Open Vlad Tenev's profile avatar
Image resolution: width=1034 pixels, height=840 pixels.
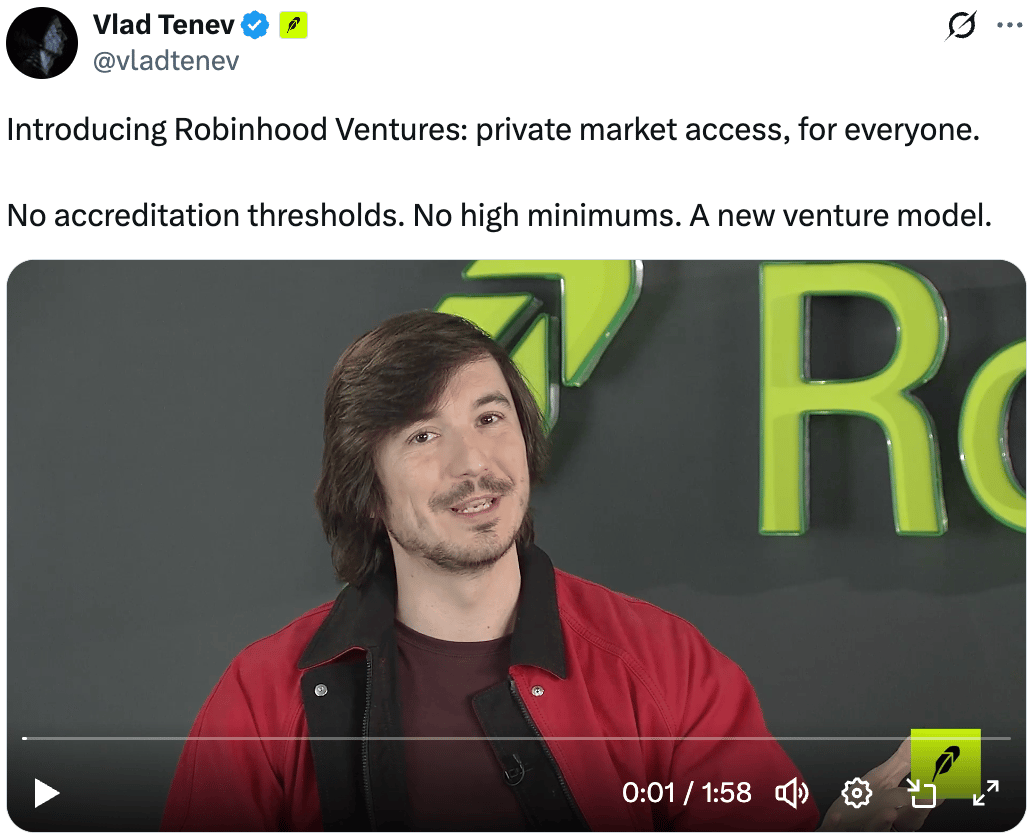(x=42, y=43)
